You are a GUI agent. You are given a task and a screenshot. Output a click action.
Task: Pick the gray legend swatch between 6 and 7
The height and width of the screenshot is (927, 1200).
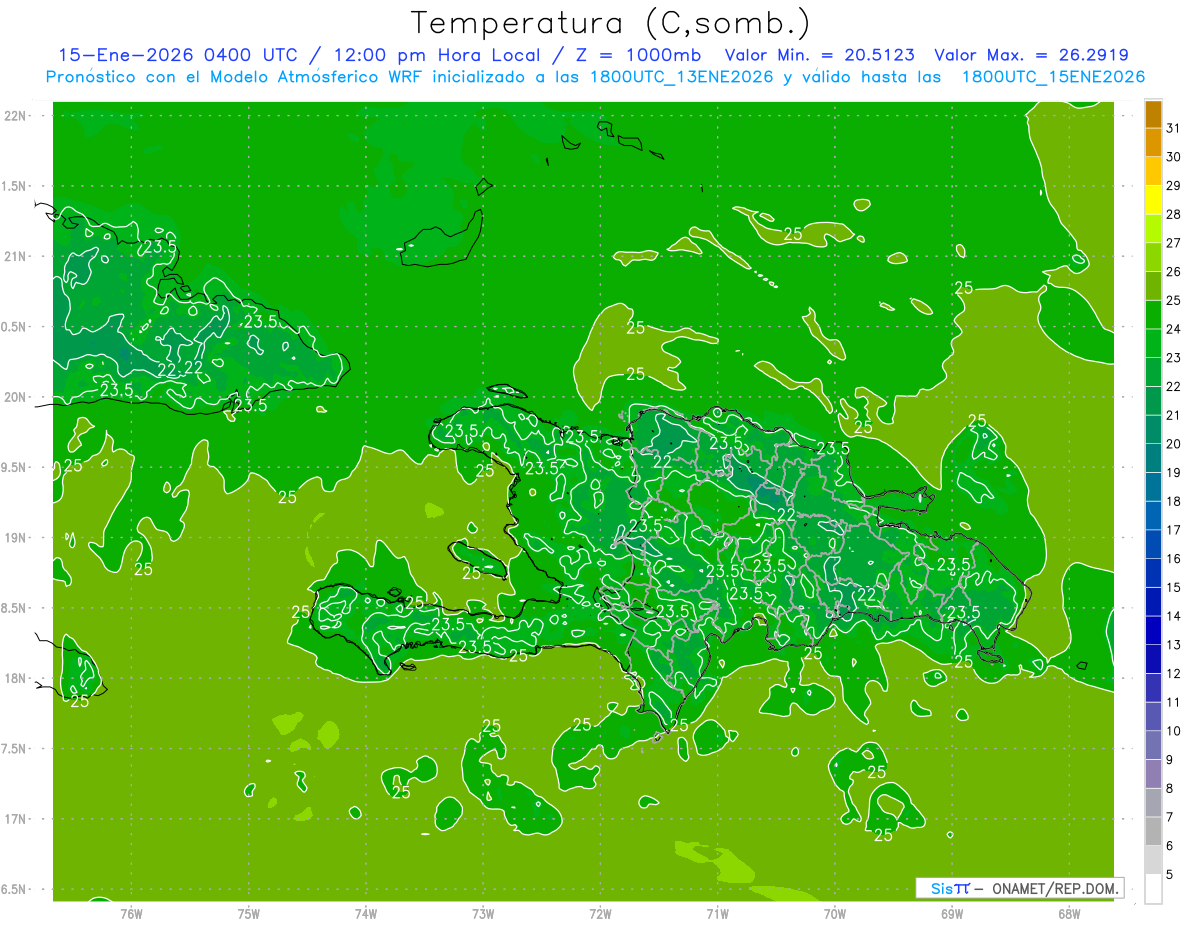click(1153, 831)
